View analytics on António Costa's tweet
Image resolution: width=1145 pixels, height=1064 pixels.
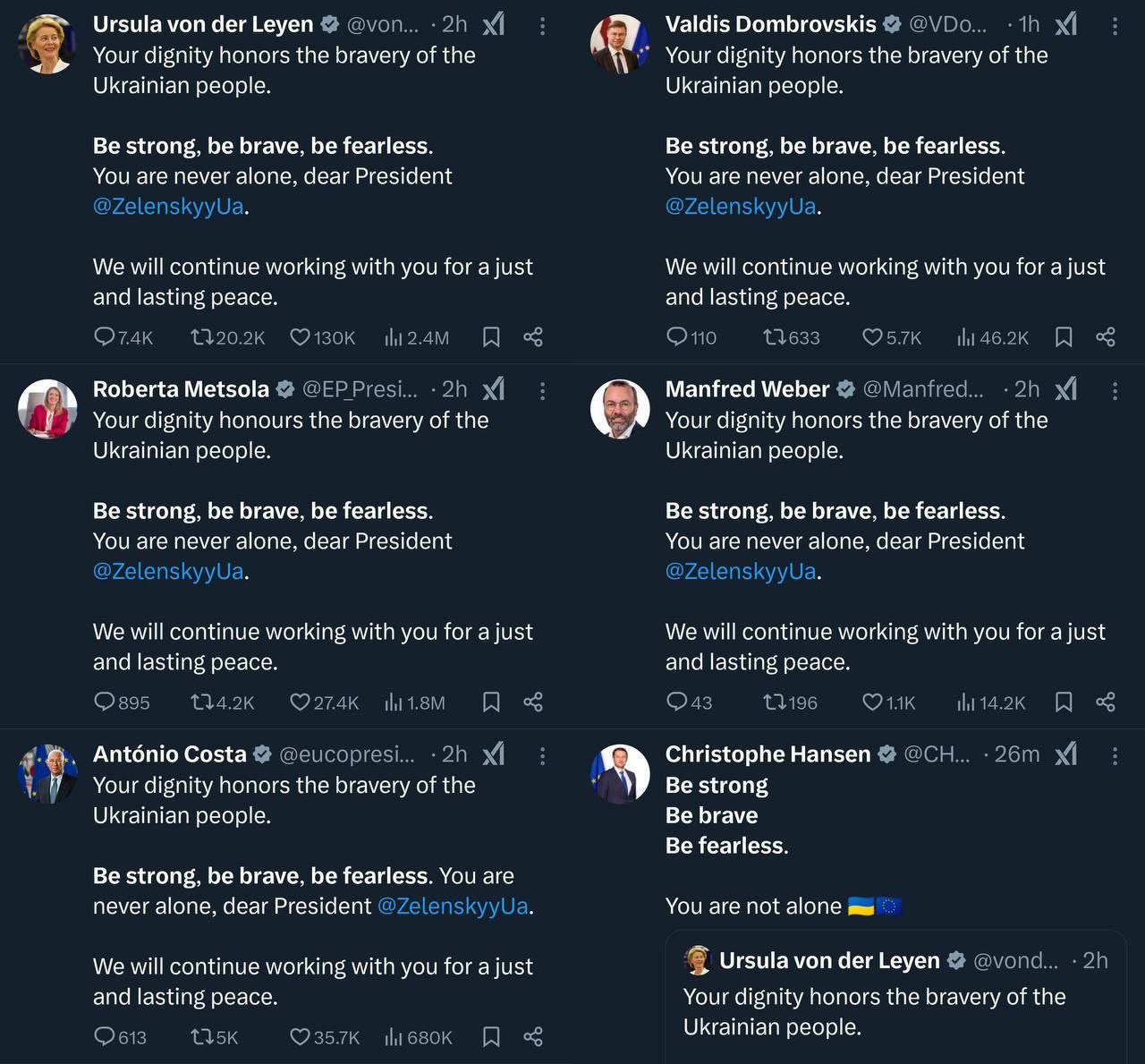[x=394, y=1037]
